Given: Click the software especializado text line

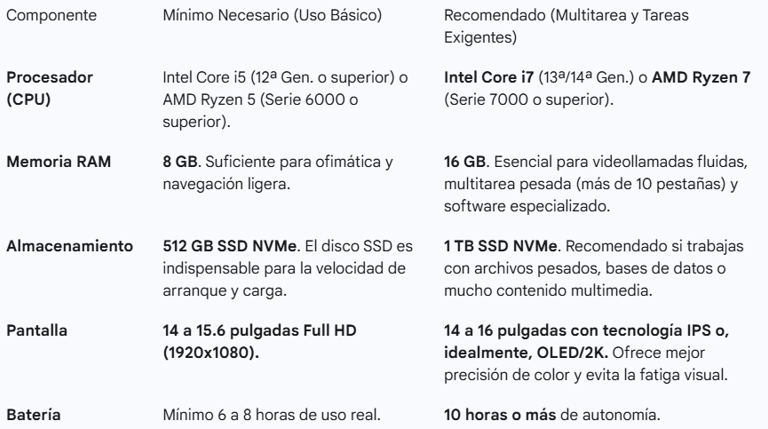Looking at the screenshot, I should point(527,206).
